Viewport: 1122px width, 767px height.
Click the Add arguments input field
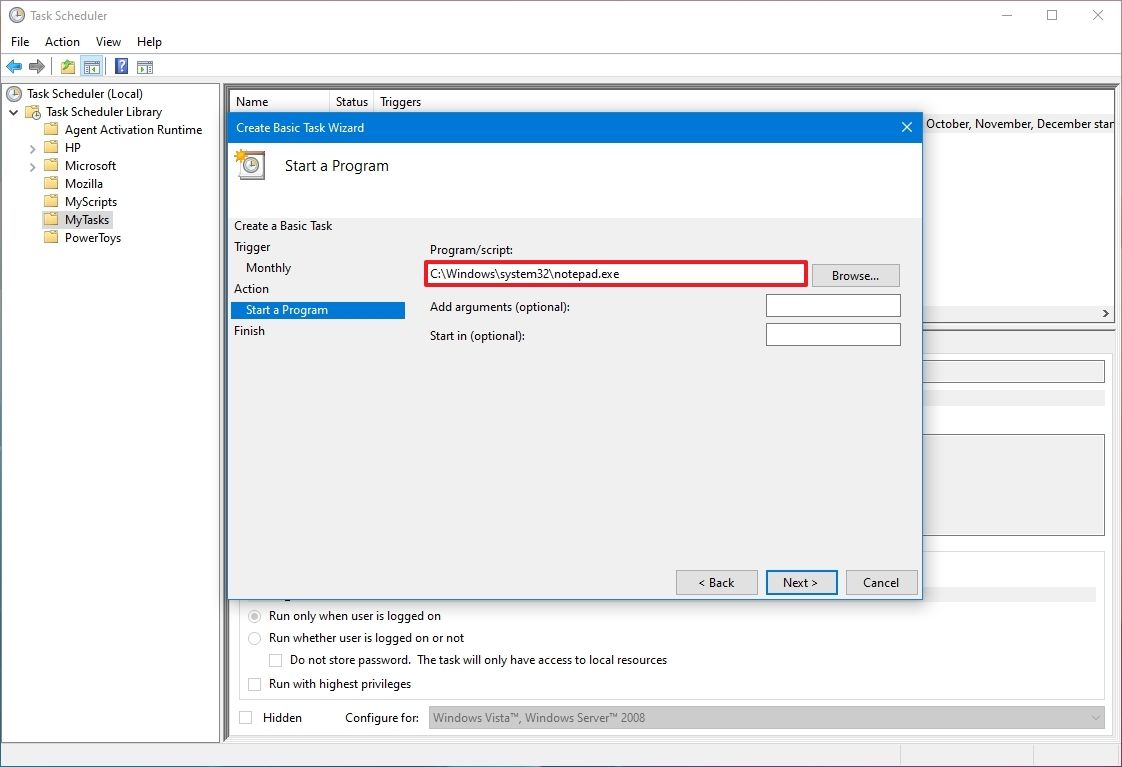pos(833,305)
